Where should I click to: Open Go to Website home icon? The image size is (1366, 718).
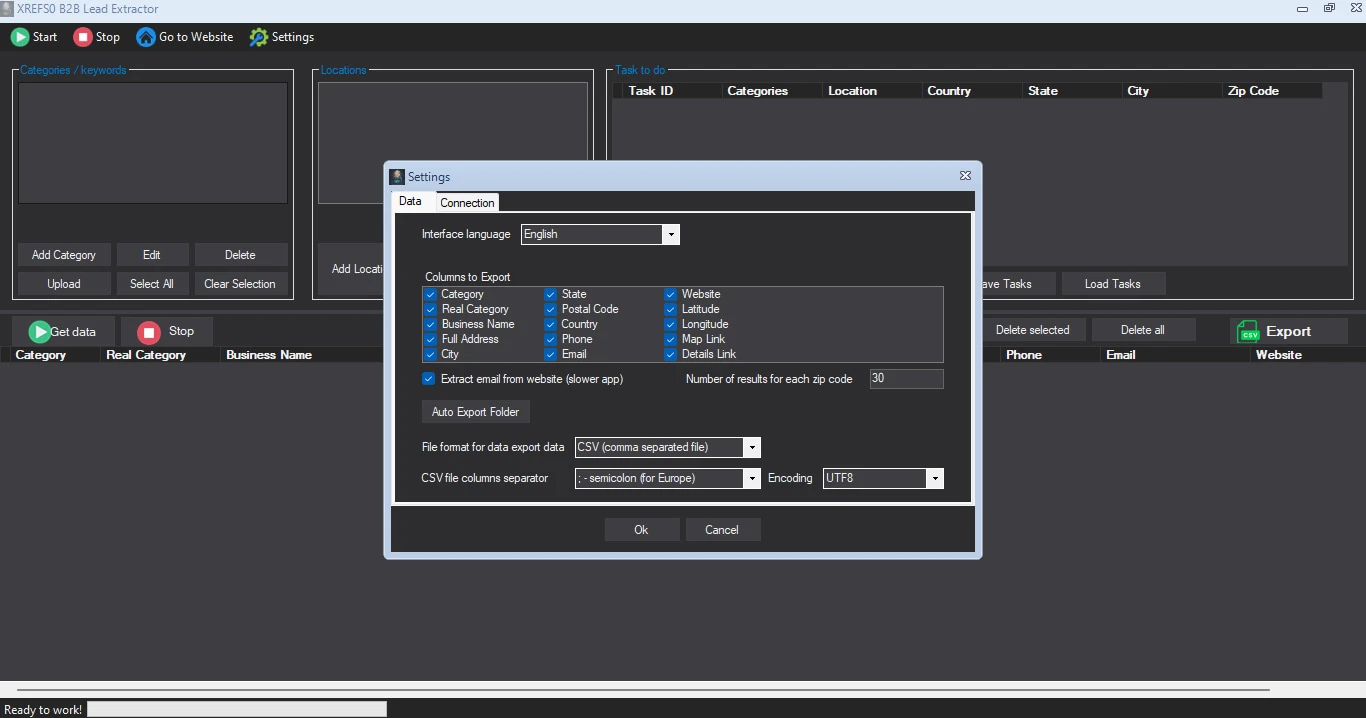(x=146, y=37)
